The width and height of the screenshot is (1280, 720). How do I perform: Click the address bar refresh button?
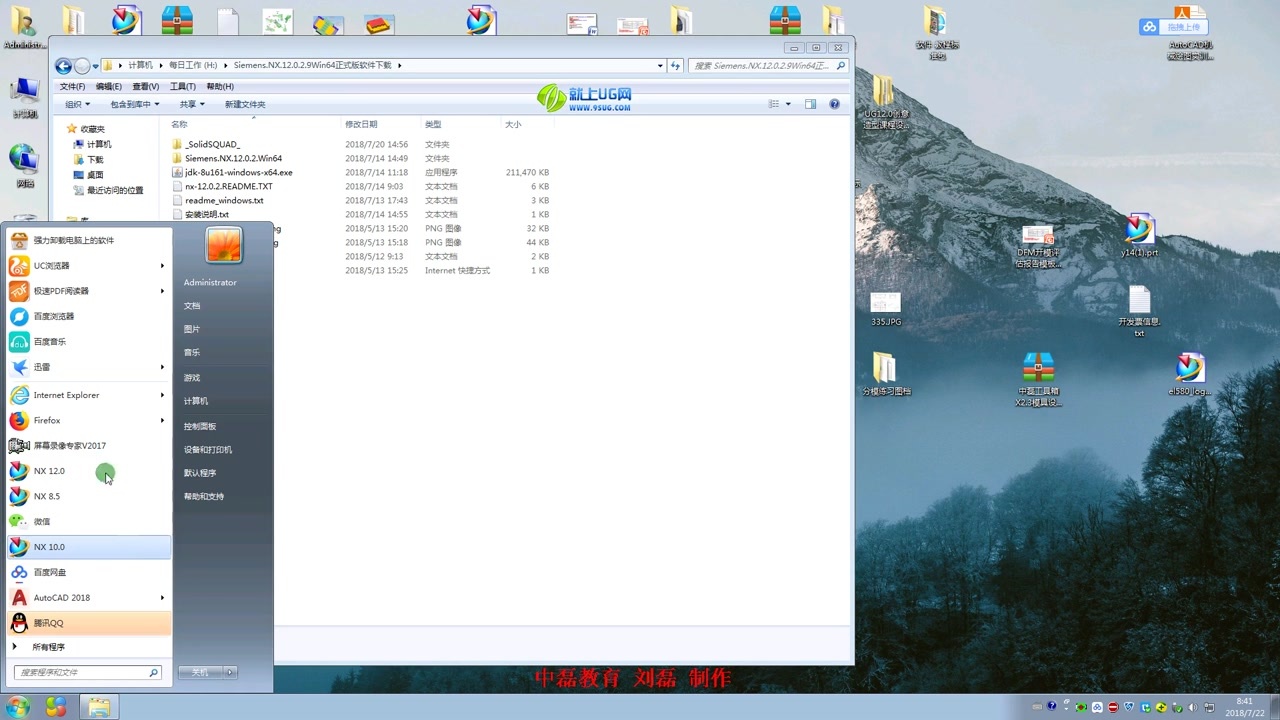point(676,66)
